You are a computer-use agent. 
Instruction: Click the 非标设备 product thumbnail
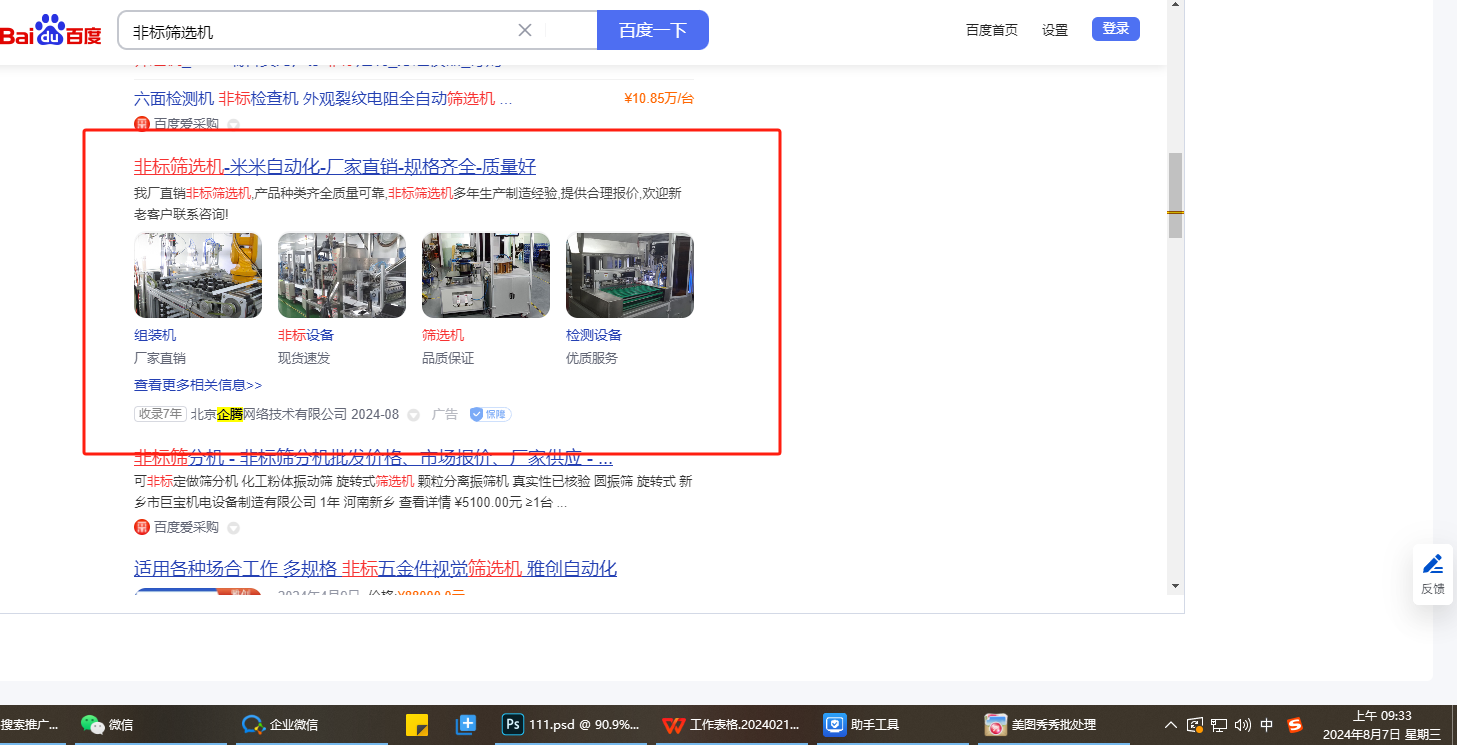coord(342,275)
